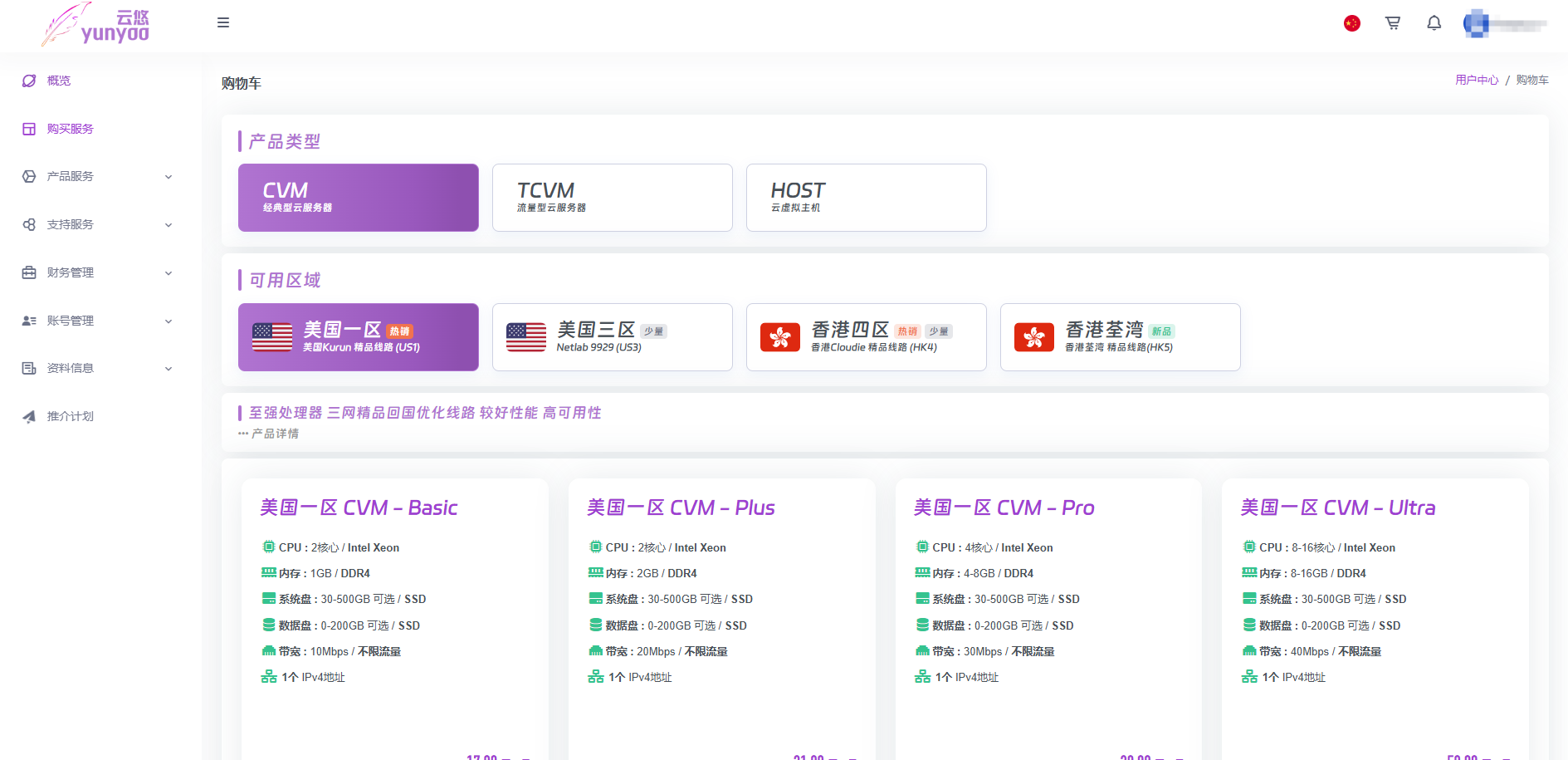Select the HOST product type
Image resolution: width=1568 pixels, height=760 pixels.
pos(867,198)
